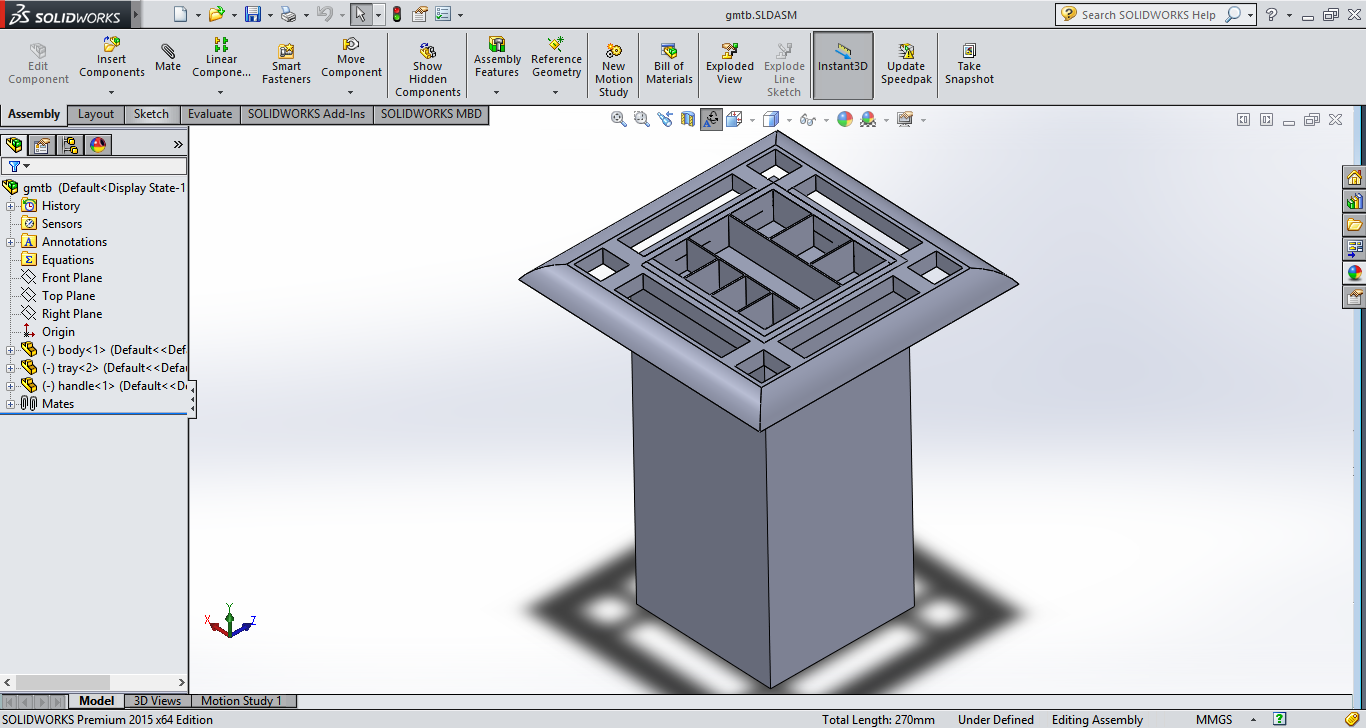Screen dimensions: 1366x728
Task: Click the Print icon
Action: point(288,14)
